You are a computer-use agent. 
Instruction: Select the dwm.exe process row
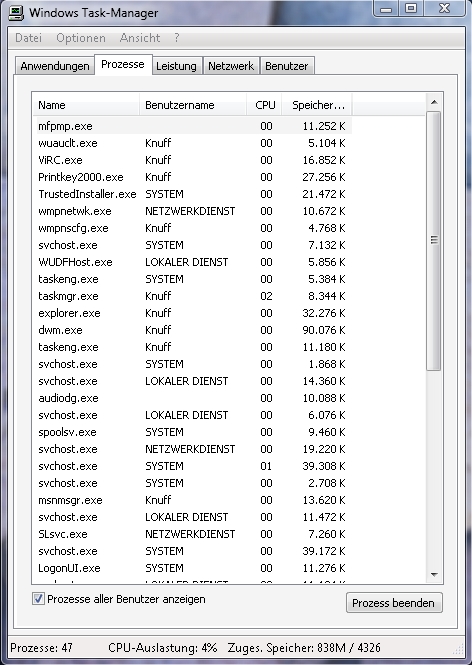pos(194,330)
